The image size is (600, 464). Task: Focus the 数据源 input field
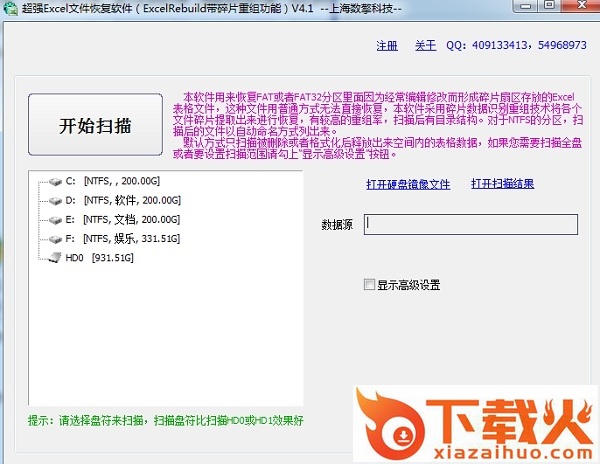pyautogui.click(x=471, y=224)
